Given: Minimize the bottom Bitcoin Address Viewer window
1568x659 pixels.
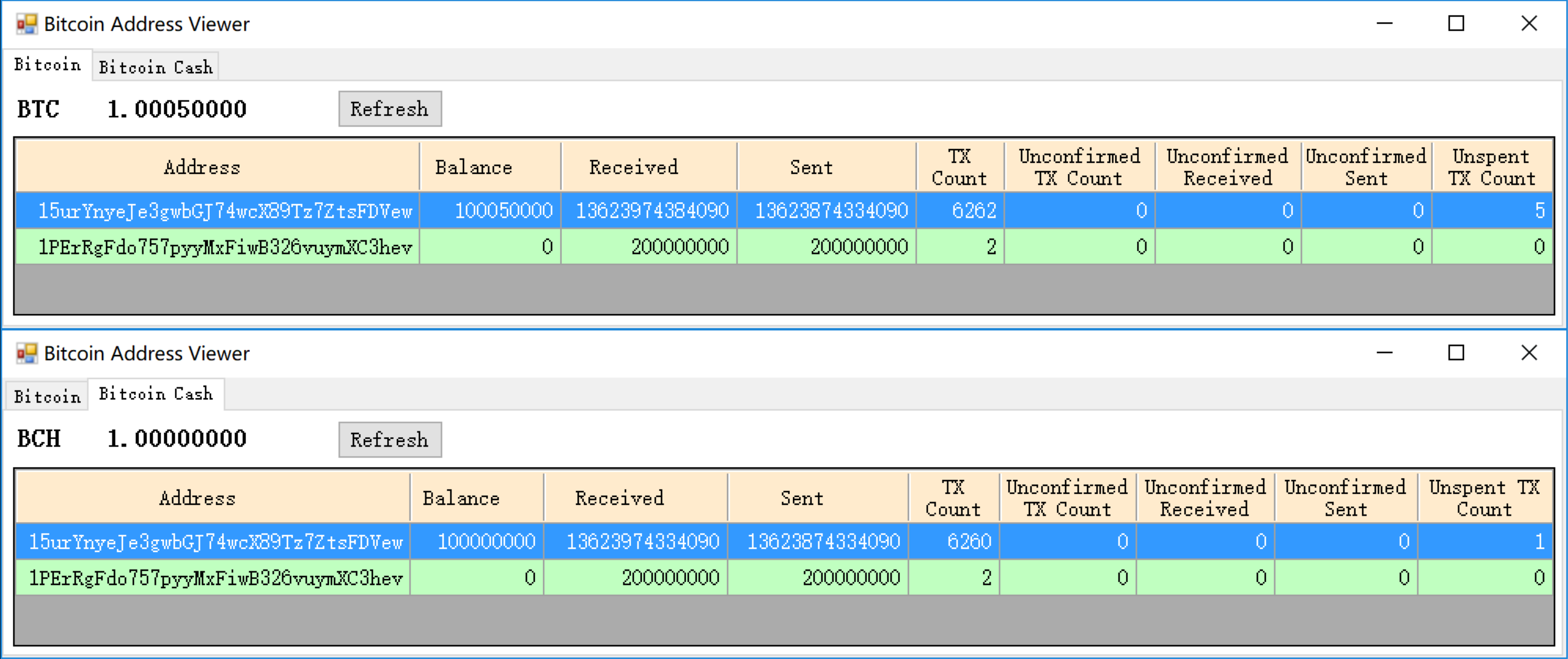Looking at the screenshot, I should [1385, 353].
